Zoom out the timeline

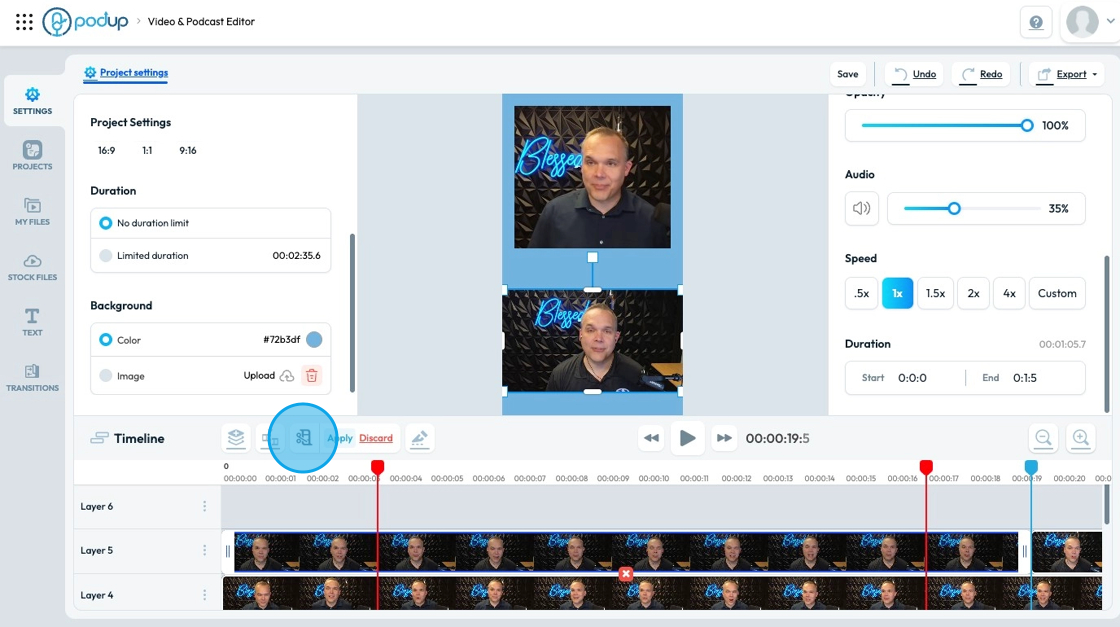[1044, 438]
